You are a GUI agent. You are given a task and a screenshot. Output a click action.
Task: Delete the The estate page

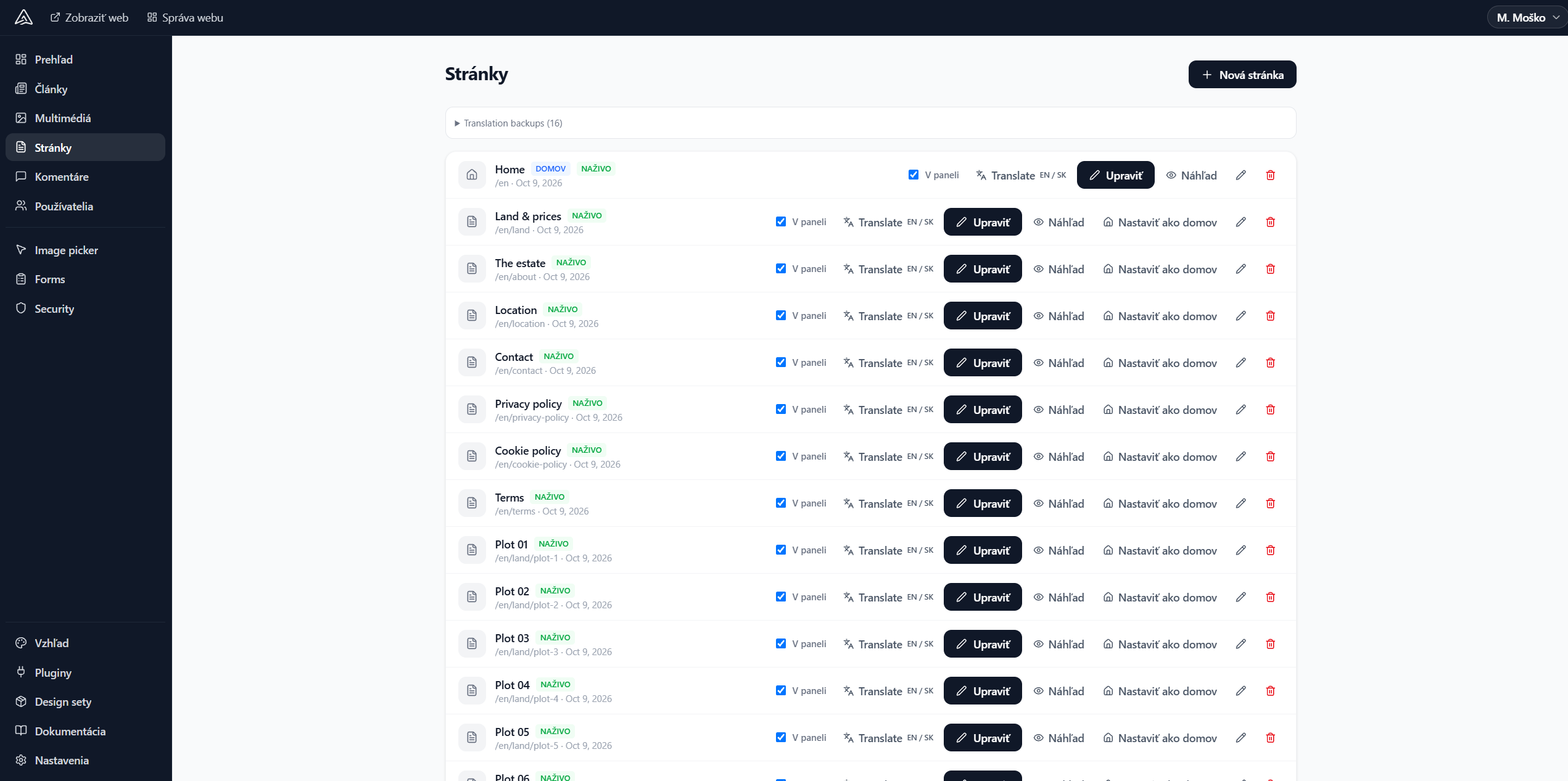[x=1271, y=269]
